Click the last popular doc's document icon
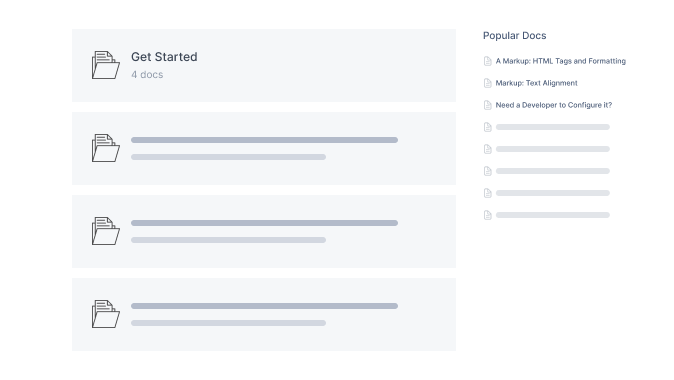This screenshot has width=674, height=380. [x=487, y=215]
